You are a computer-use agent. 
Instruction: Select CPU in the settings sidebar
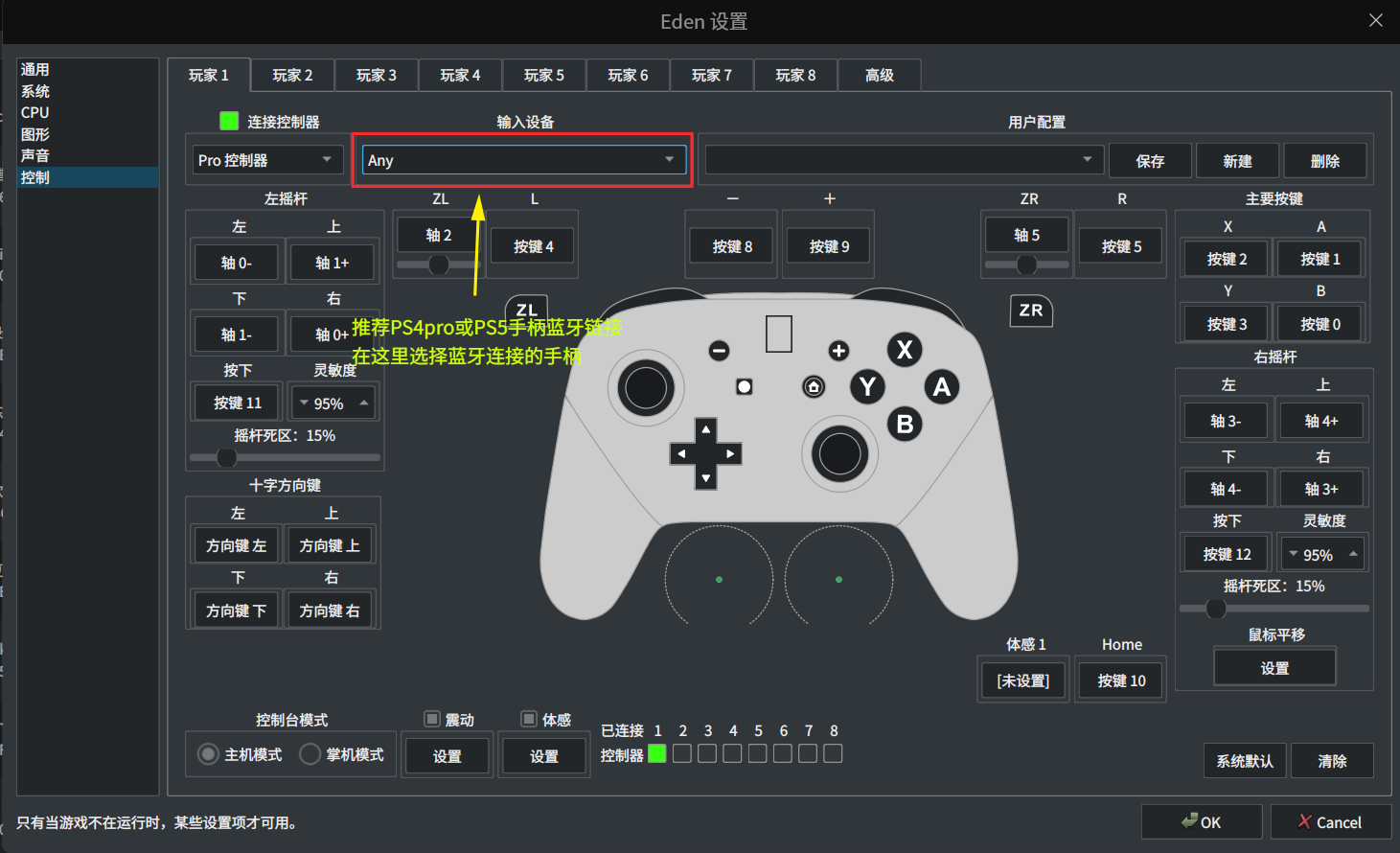87,112
